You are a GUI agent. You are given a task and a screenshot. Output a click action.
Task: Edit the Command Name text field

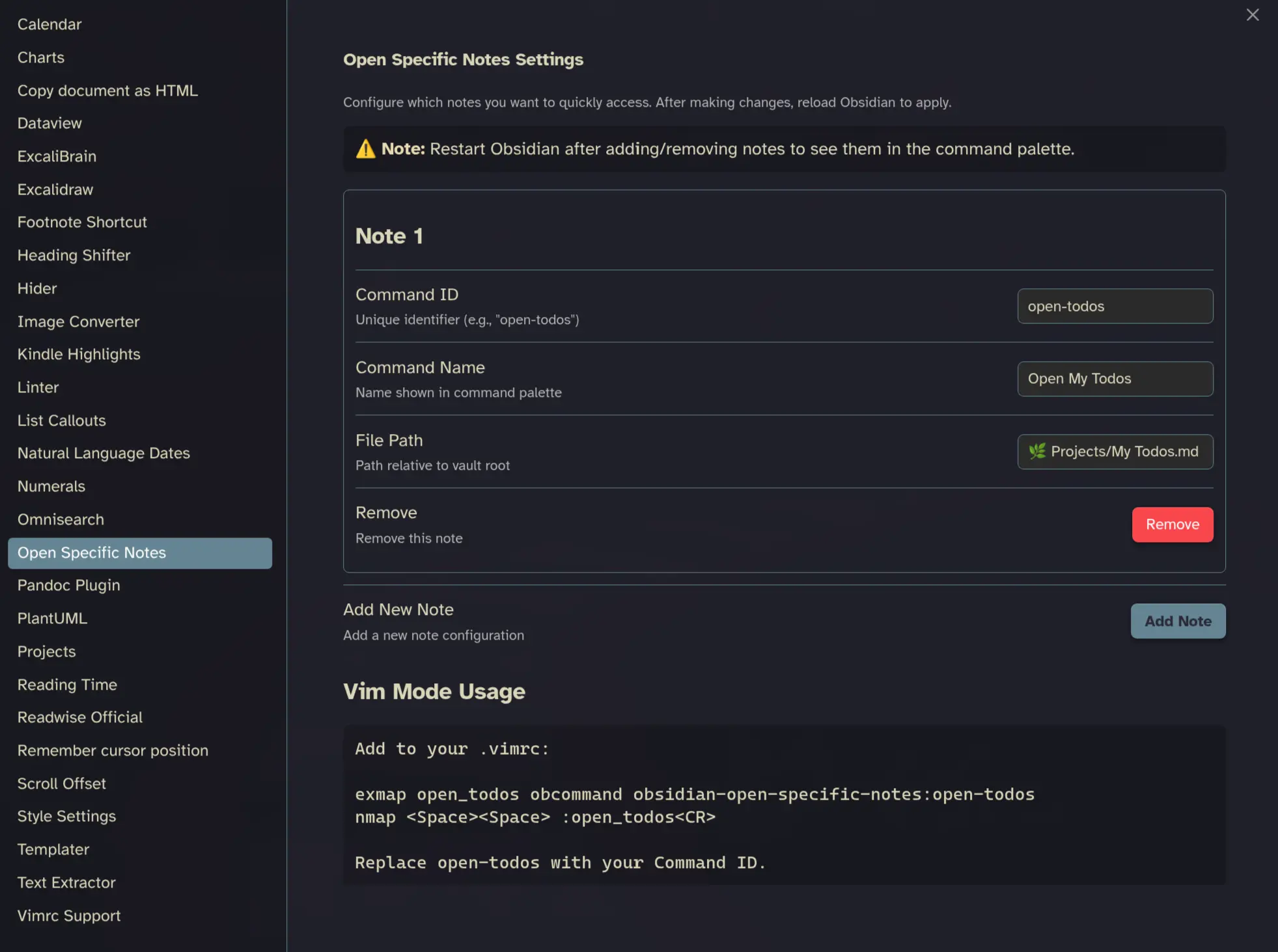1115,379
